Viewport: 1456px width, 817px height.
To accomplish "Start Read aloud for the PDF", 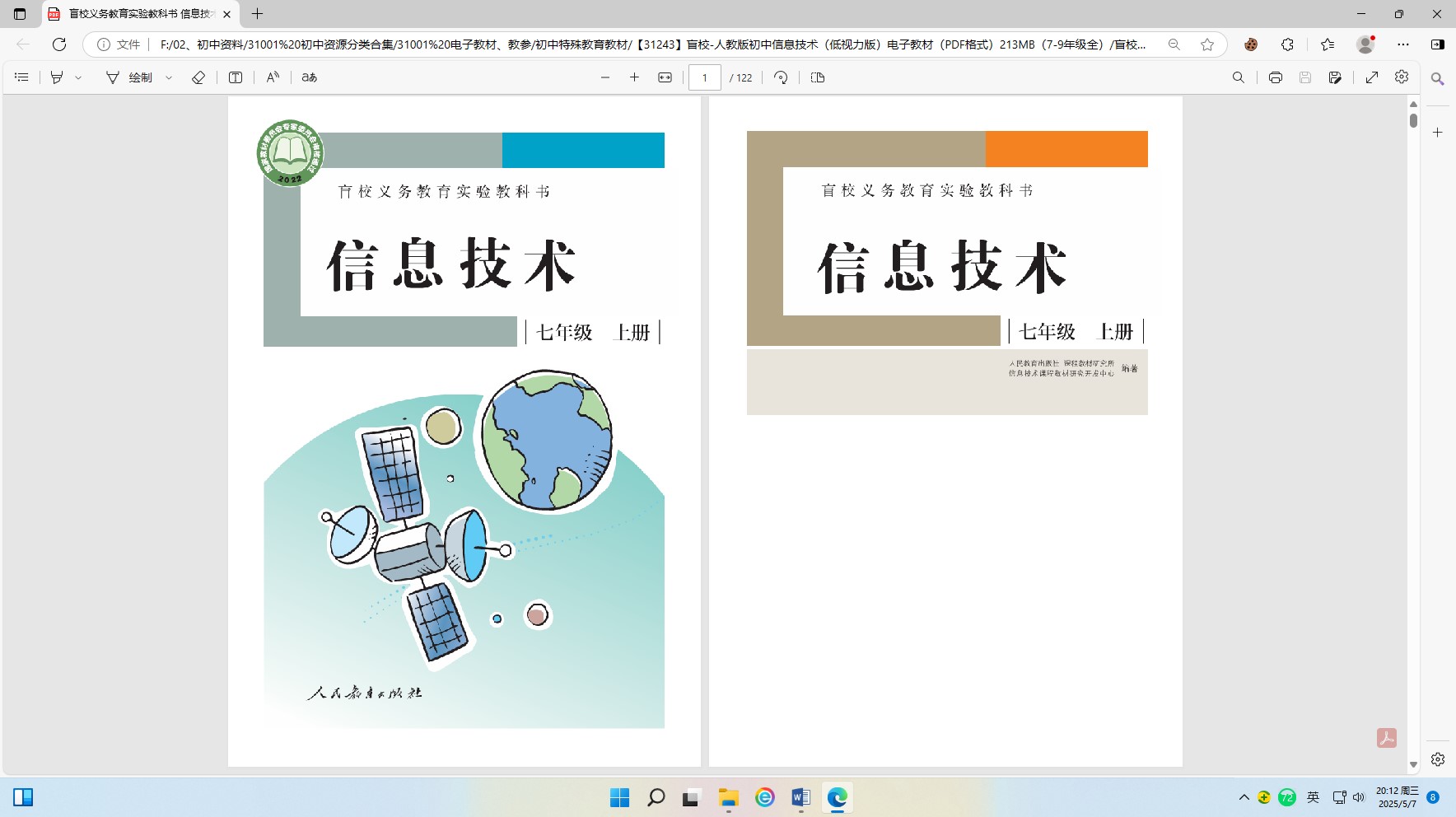I will [x=273, y=77].
